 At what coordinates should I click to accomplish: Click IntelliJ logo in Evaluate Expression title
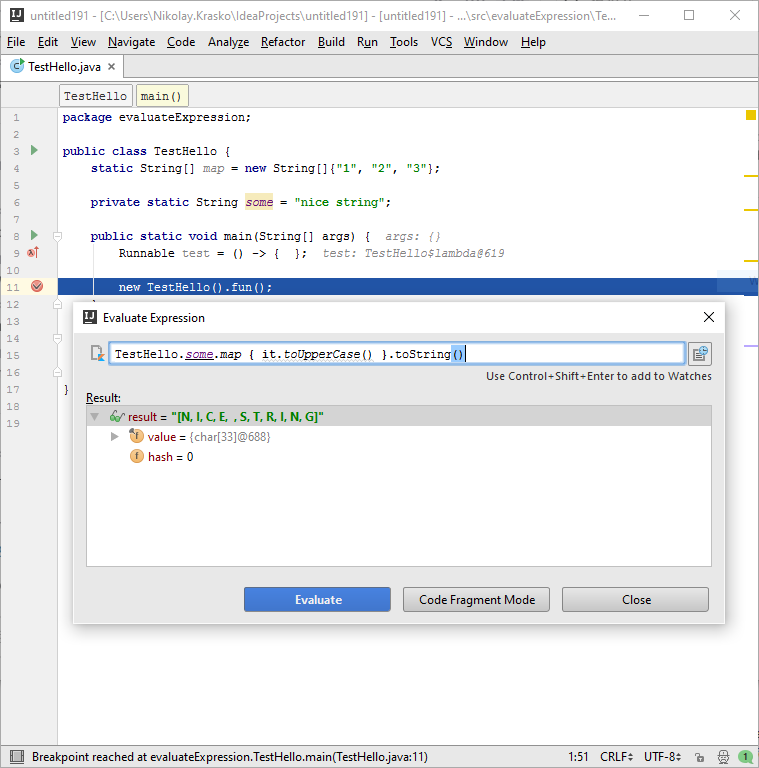click(x=90, y=317)
